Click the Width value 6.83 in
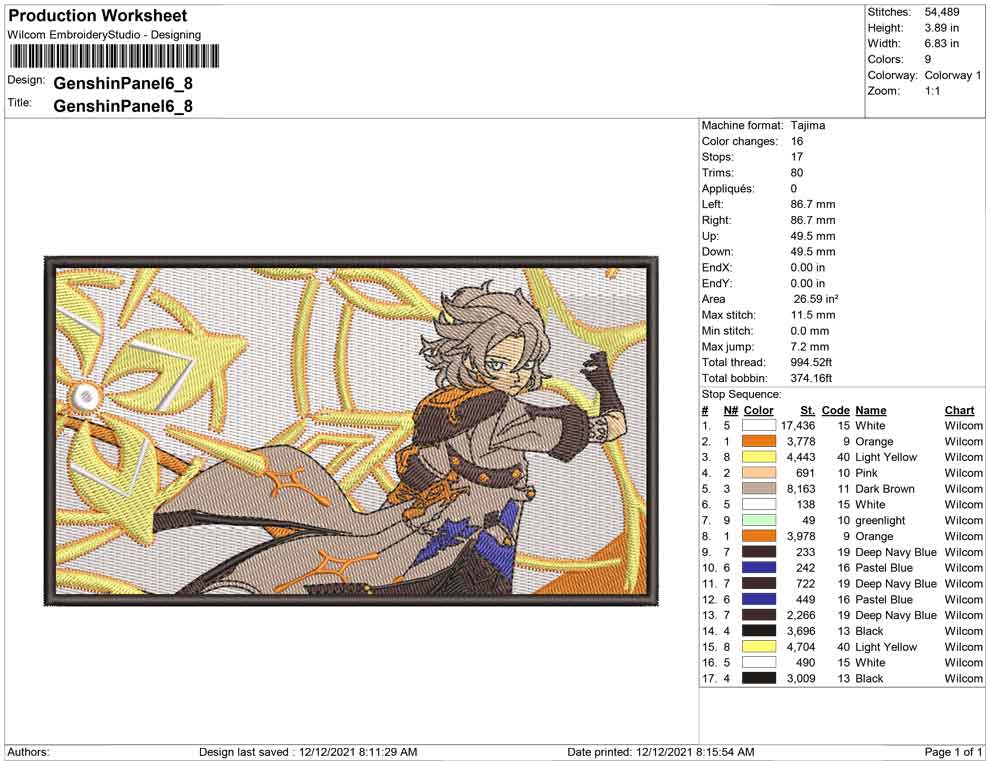This screenshot has width=990, height=762. click(941, 44)
